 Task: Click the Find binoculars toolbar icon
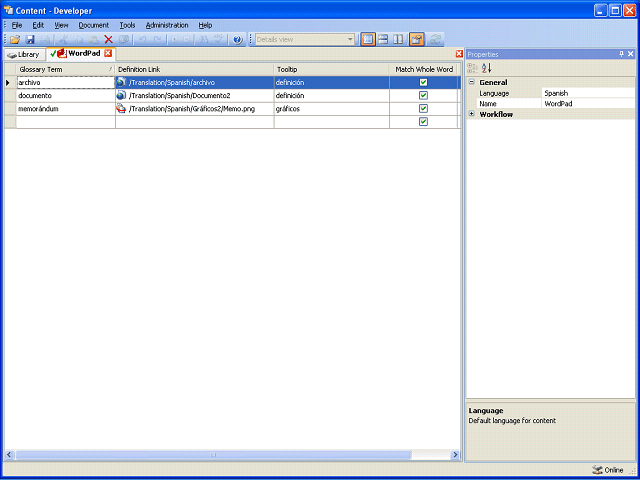202,40
